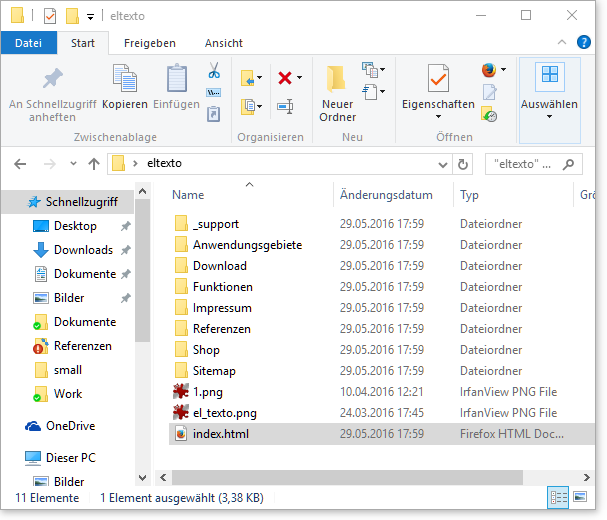Expand the Eigenschaften dropdown arrow
This screenshot has height=520, width=607.
(438, 117)
